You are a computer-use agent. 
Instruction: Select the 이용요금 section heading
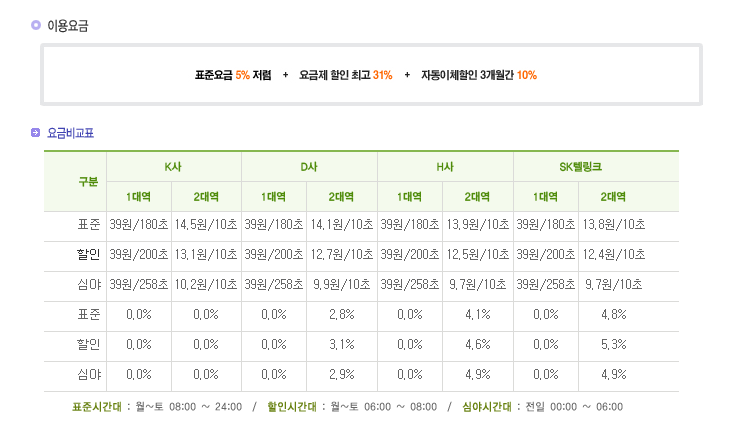pos(68,26)
